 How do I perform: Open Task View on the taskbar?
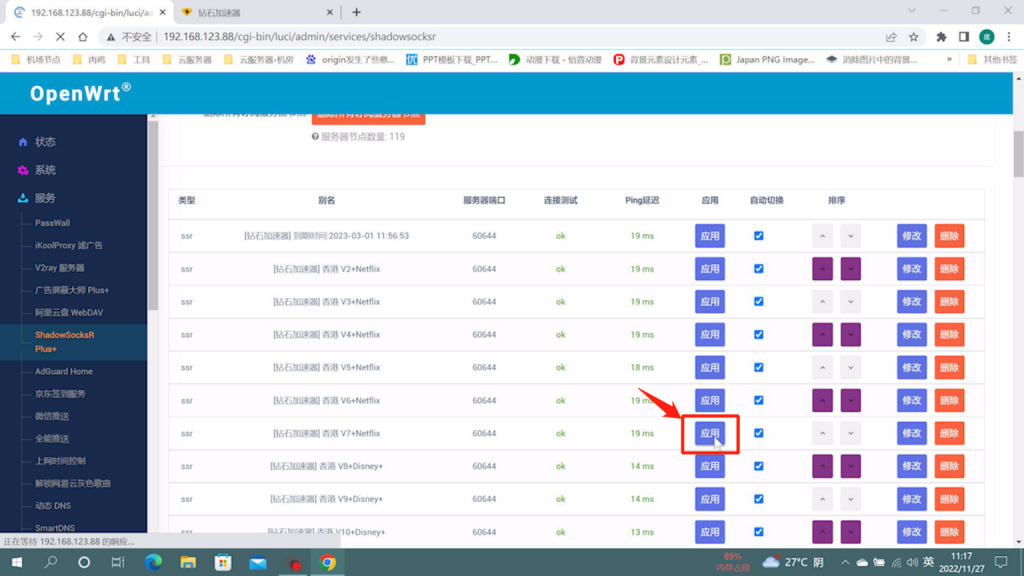click(118, 562)
